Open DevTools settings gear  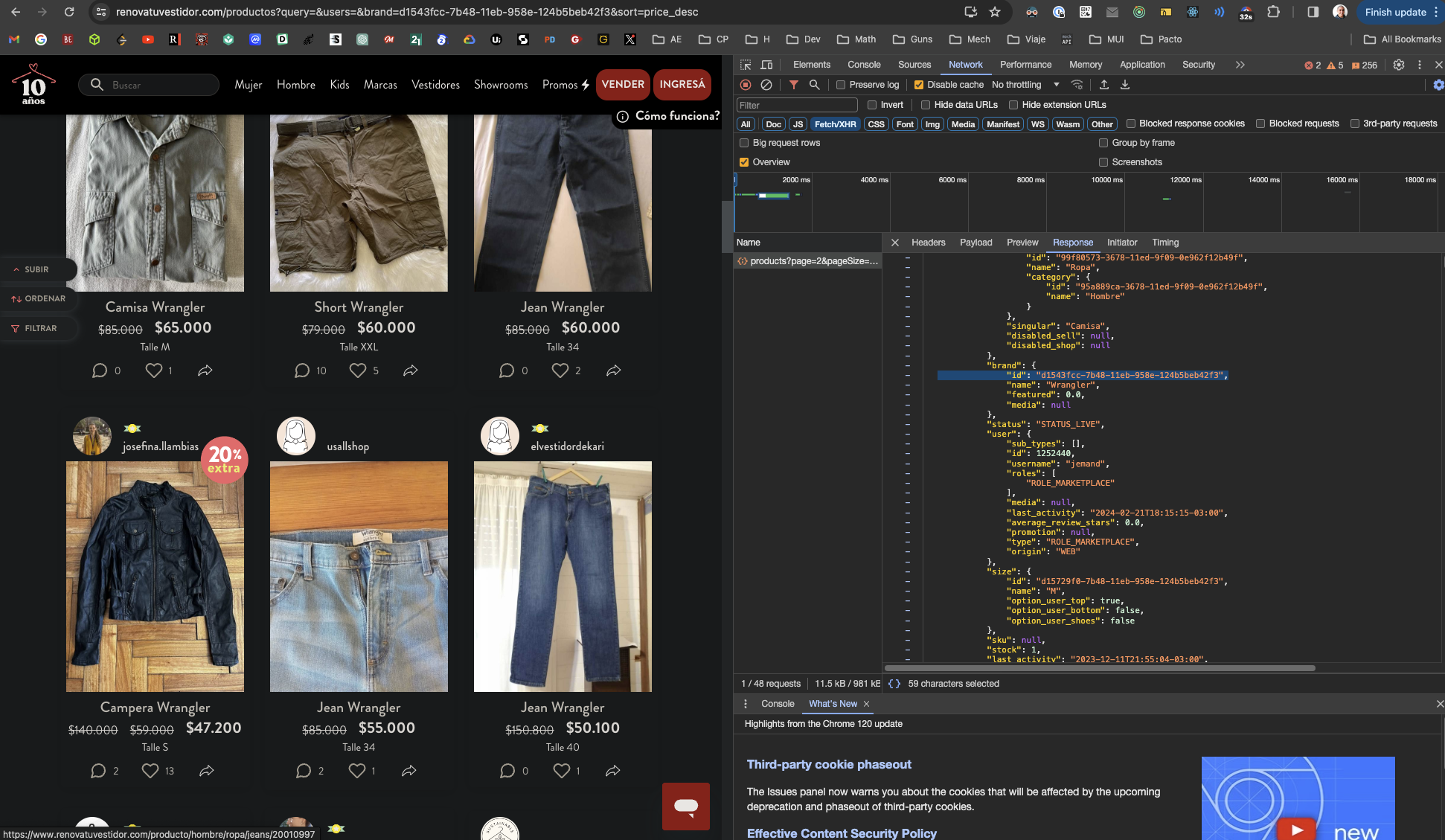pos(1399,65)
